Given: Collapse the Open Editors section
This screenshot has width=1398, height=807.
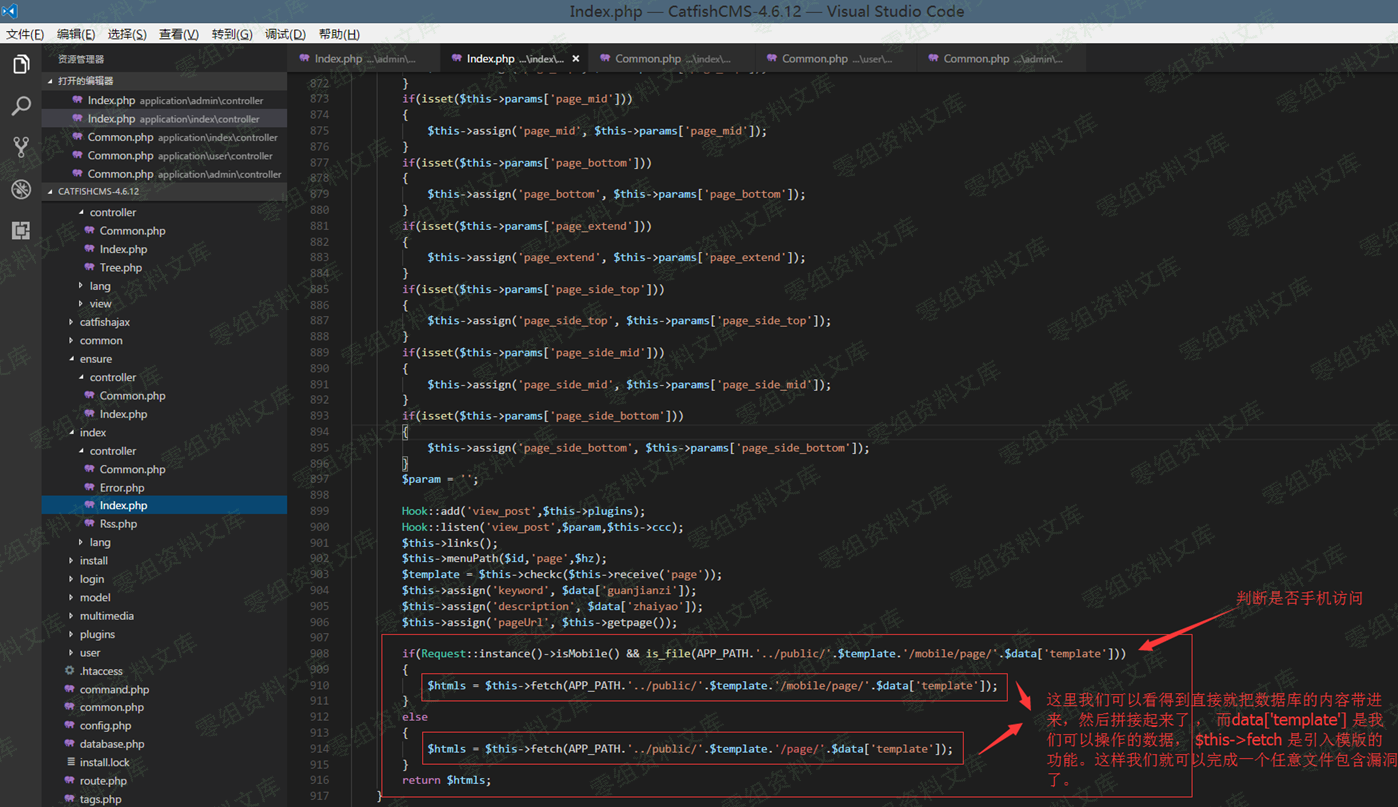Looking at the screenshot, I should (x=85, y=81).
